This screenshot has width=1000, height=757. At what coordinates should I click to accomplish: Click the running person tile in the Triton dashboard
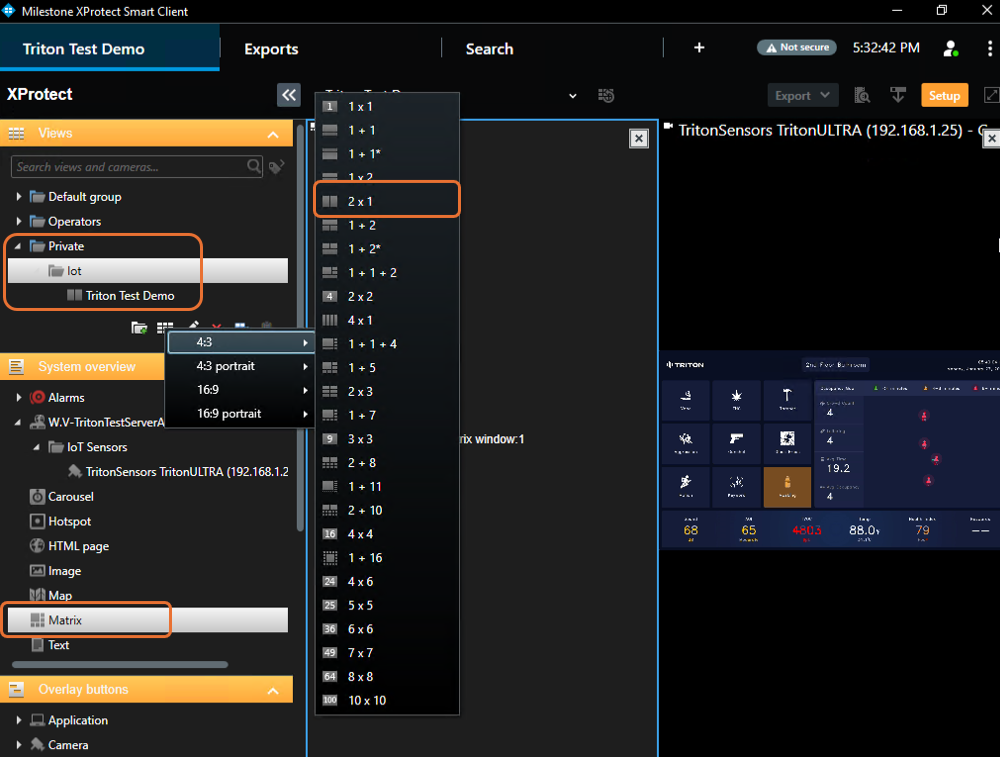point(686,486)
